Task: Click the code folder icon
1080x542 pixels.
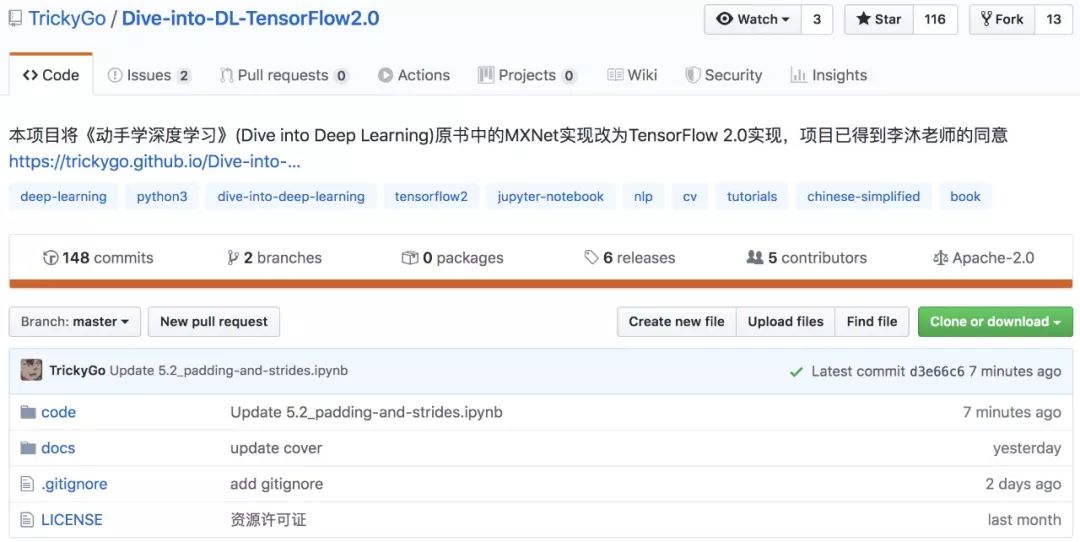Action: point(28,412)
